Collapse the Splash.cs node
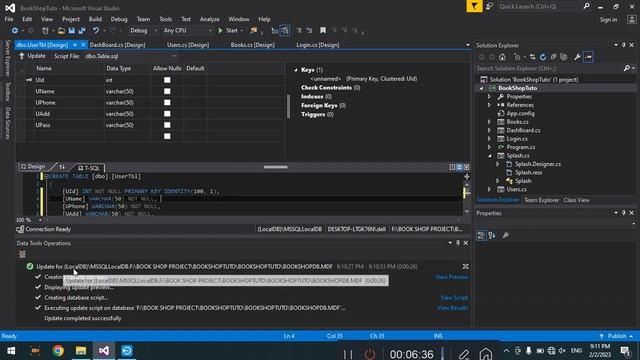This screenshot has width=640, height=360. (x=489, y=156)
